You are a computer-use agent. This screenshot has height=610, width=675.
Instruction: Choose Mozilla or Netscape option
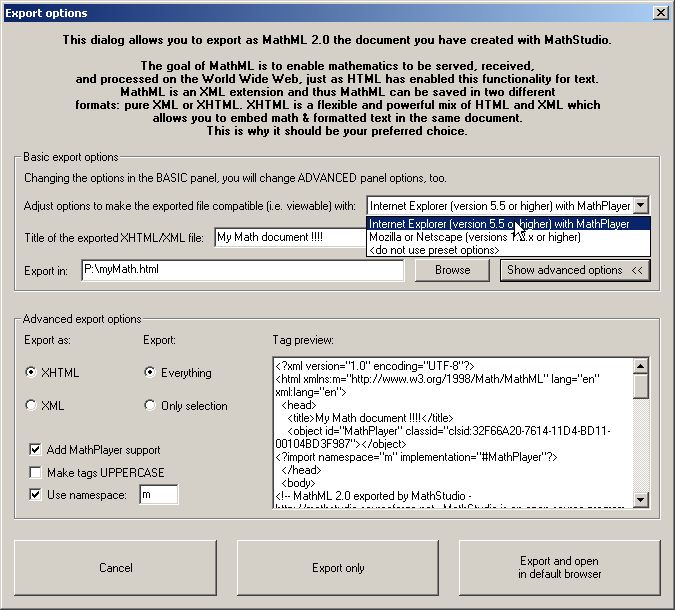tap(508, 237)
